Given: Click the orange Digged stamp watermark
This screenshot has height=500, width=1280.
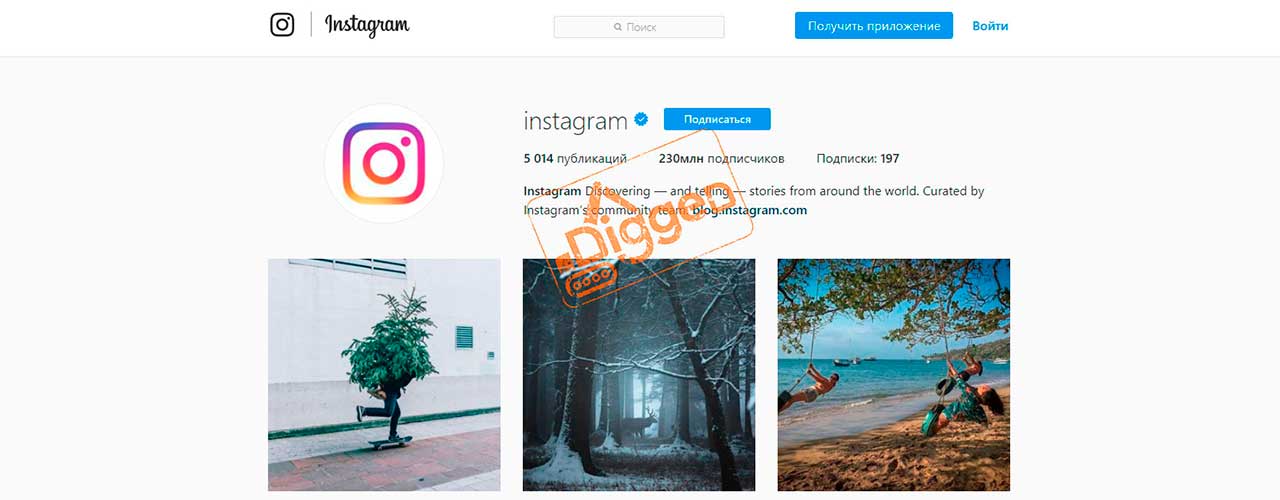Looking at the screenshot, I should click(x=642, y=237).
